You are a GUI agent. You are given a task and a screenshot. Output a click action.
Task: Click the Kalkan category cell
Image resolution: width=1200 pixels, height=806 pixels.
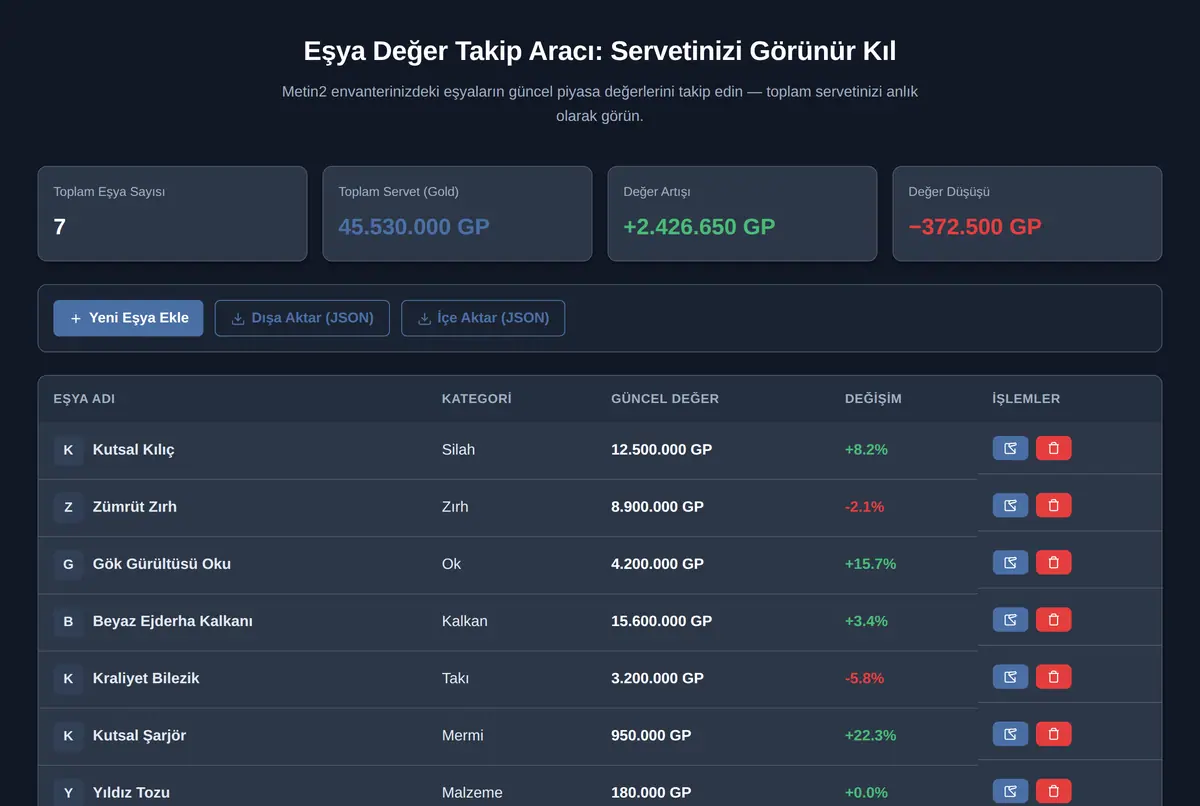click(465, 621)
